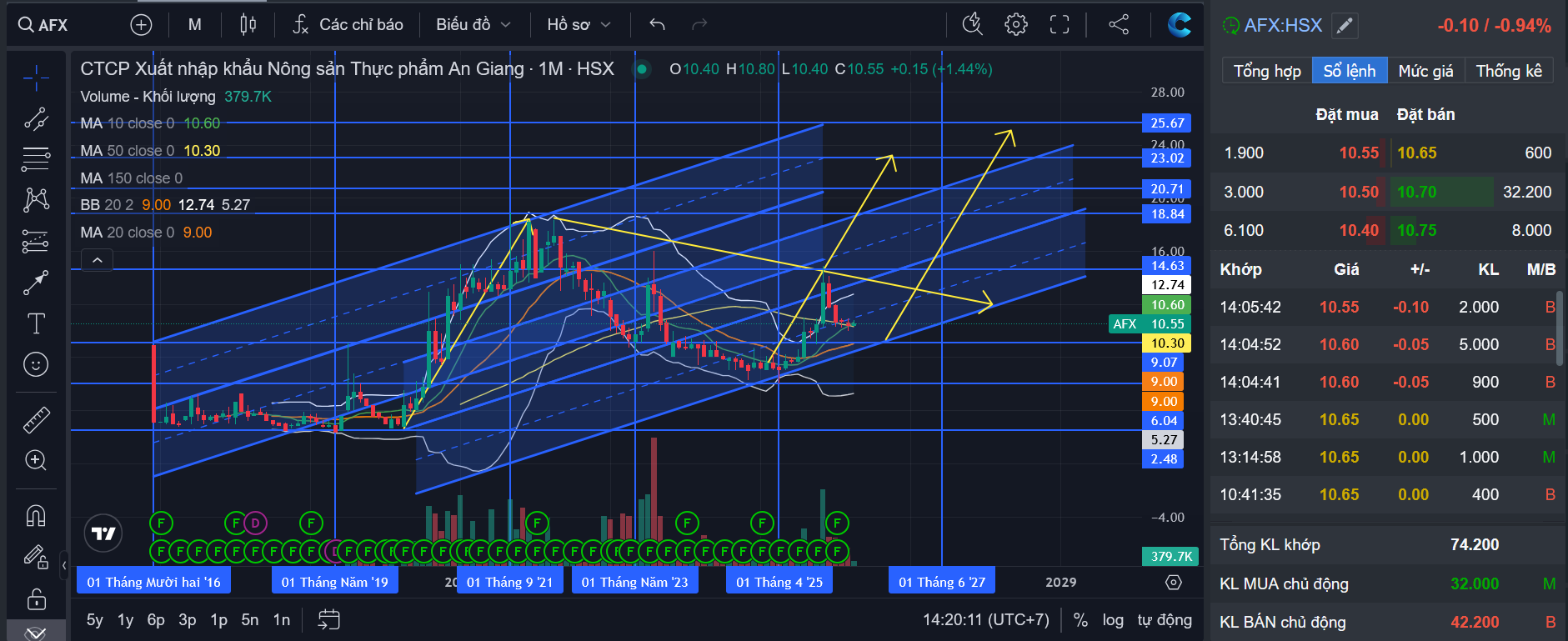The height and width of the screenshot is (641, 1568).
Task: Open symbol search for AFX
Action: [x=43, y=25]
